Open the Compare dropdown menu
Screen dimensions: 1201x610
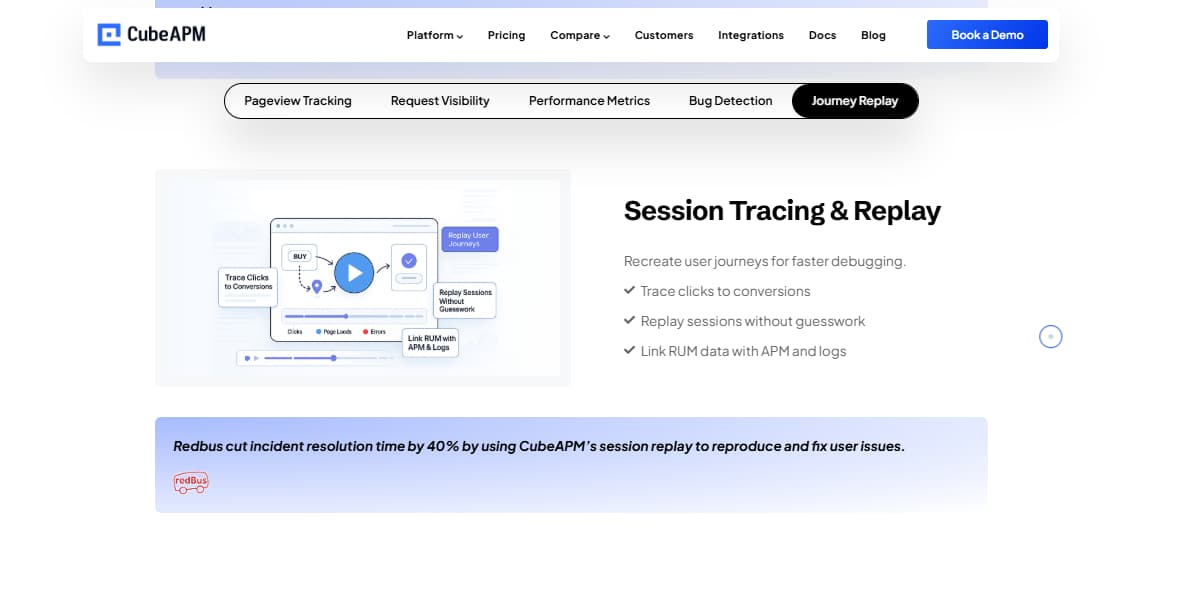pos(578,35)
